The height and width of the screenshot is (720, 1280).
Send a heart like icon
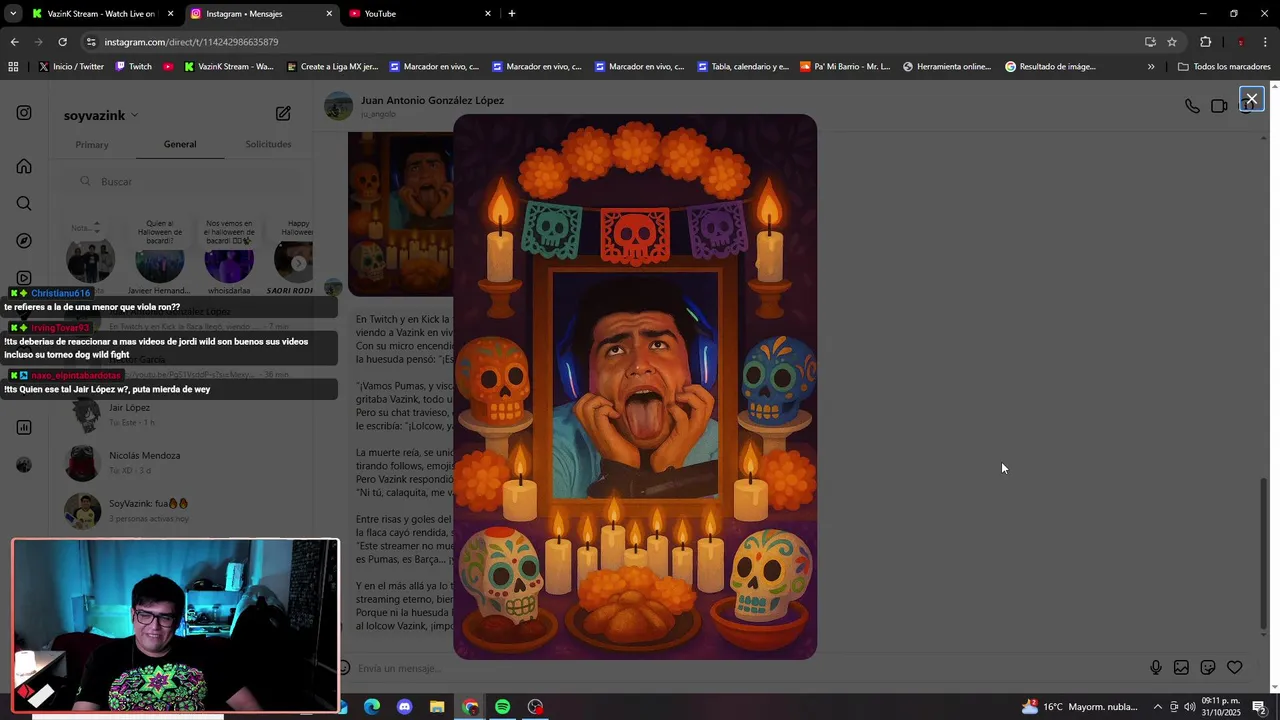coord(1235,668)
